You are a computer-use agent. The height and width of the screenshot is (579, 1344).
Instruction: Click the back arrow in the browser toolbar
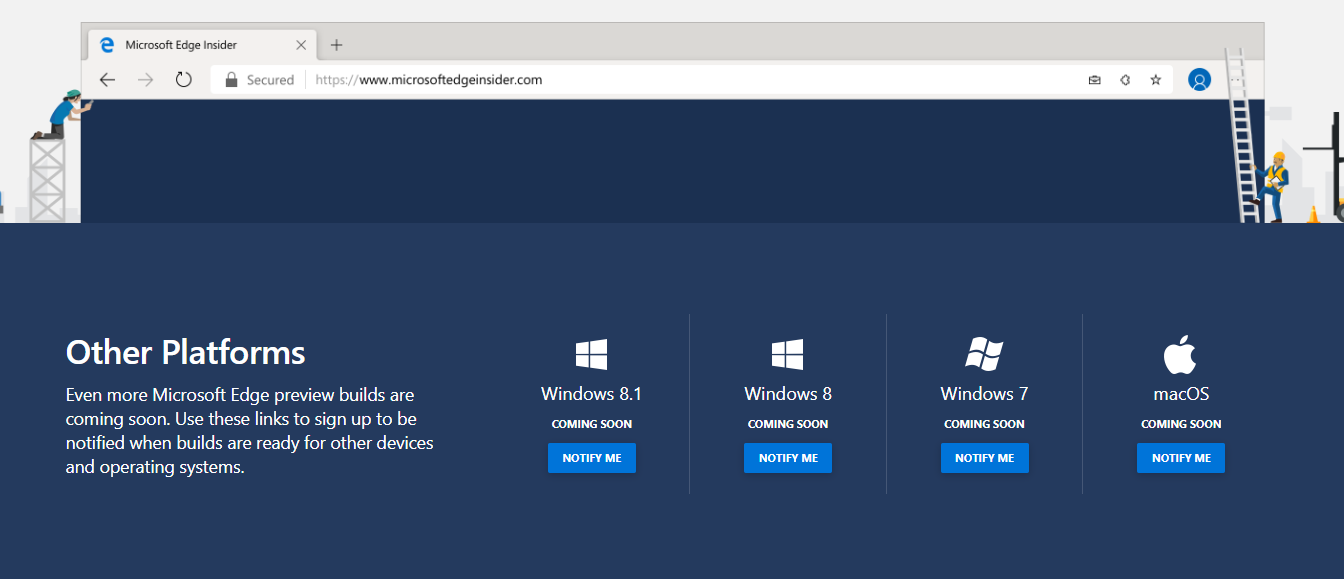pyautogui.click(x=107, y=80)
